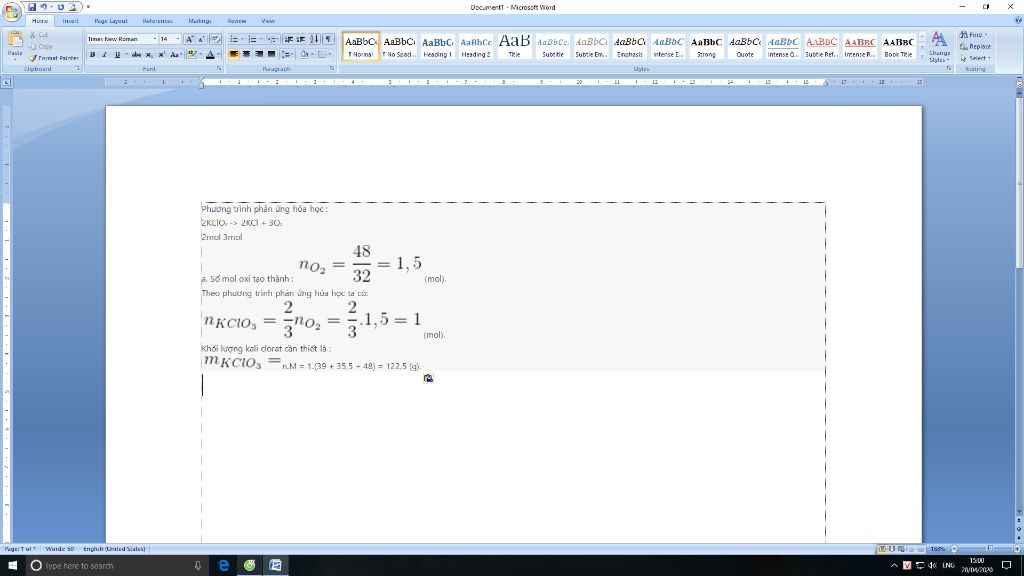Click the Find button
Image resolution: width=1024 pixels, height=576 pixels.
tap(973, 35)
